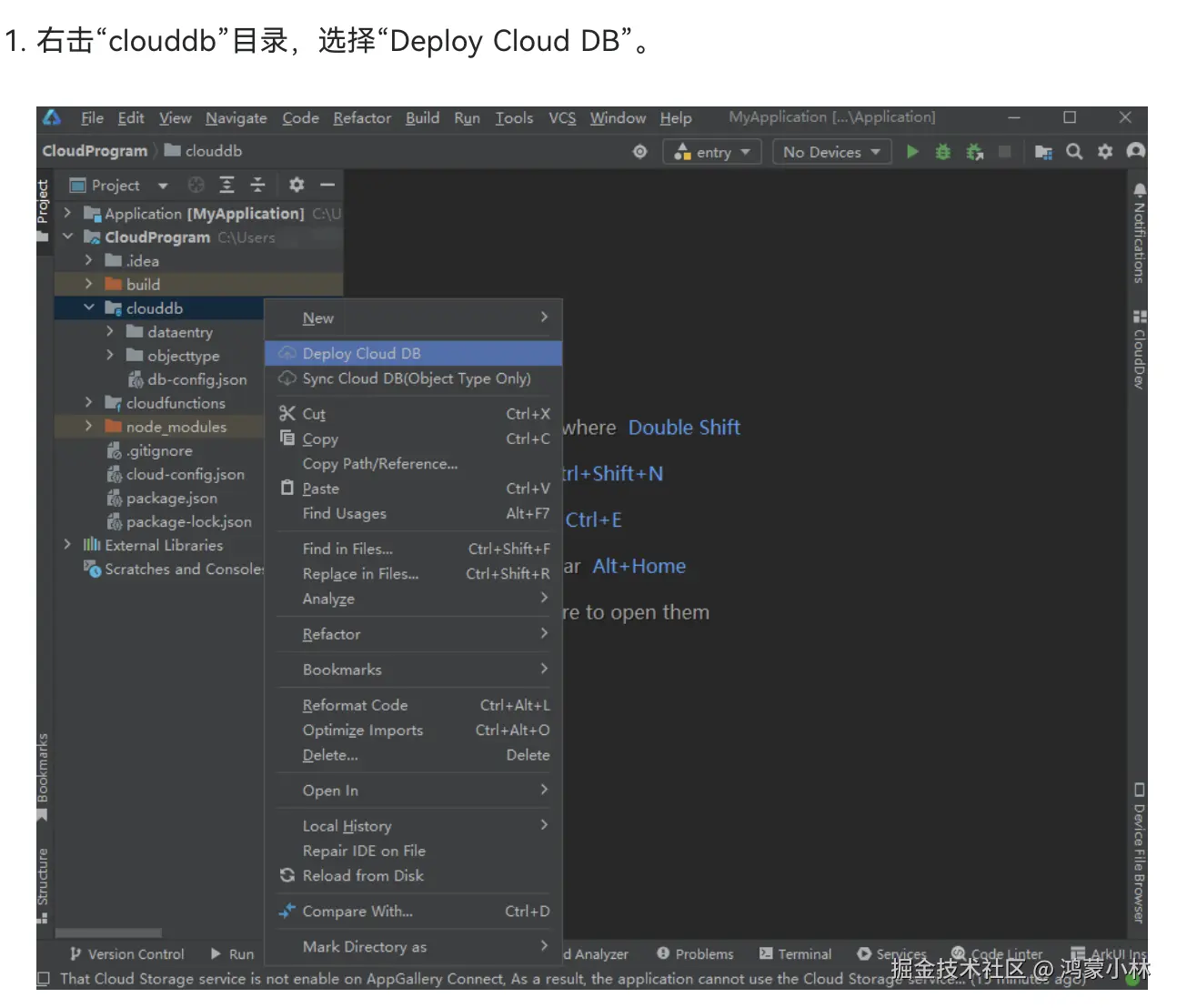Select Reload from Disk entry

(x=414, y=875)
